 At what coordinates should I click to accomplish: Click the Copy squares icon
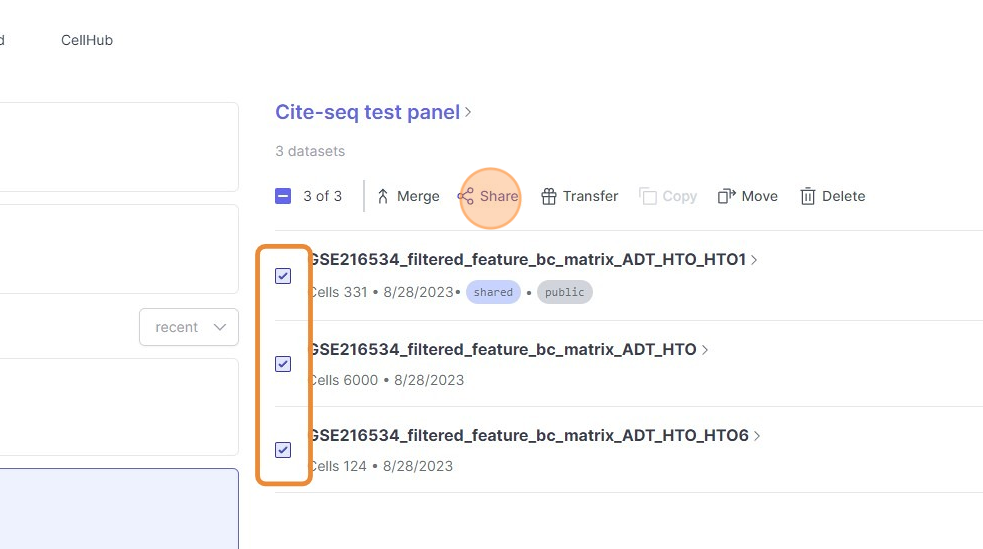tap(648, 196)
